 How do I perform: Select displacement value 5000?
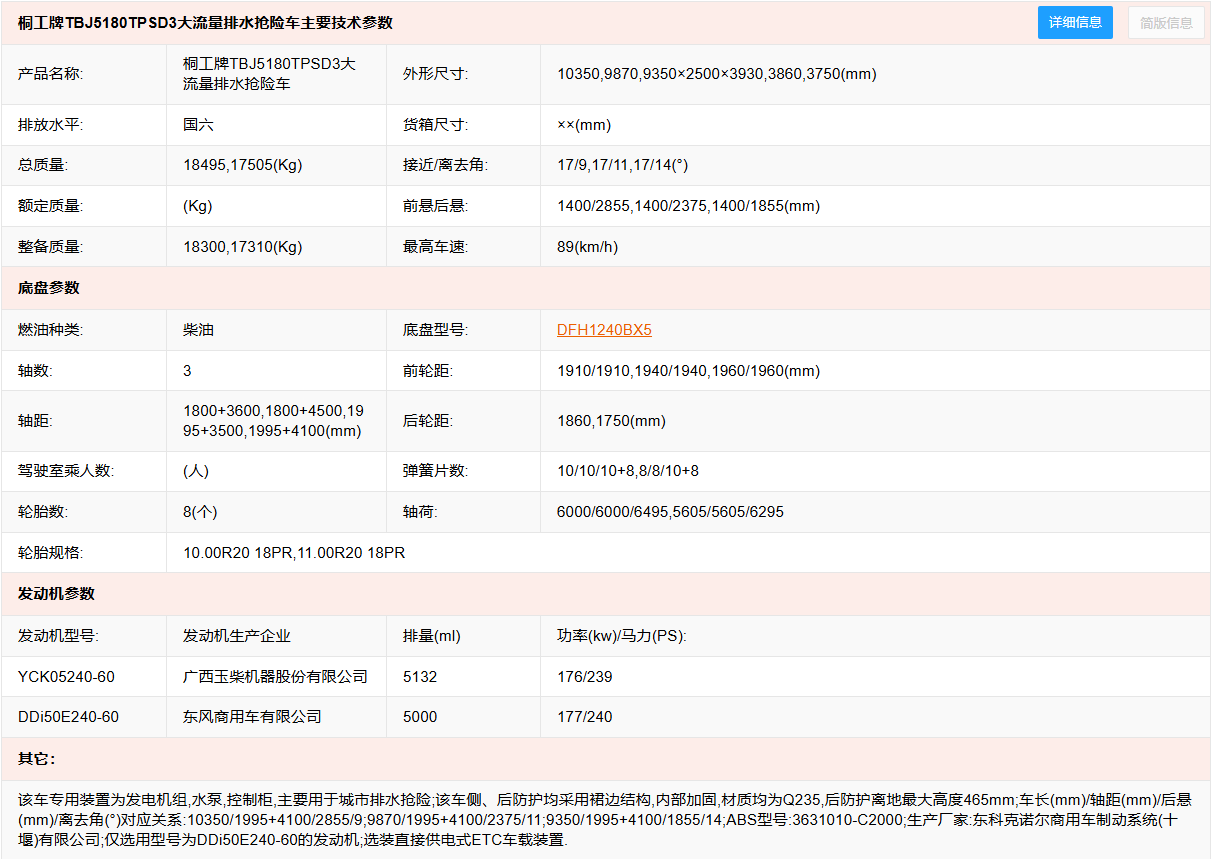(420, 717)
